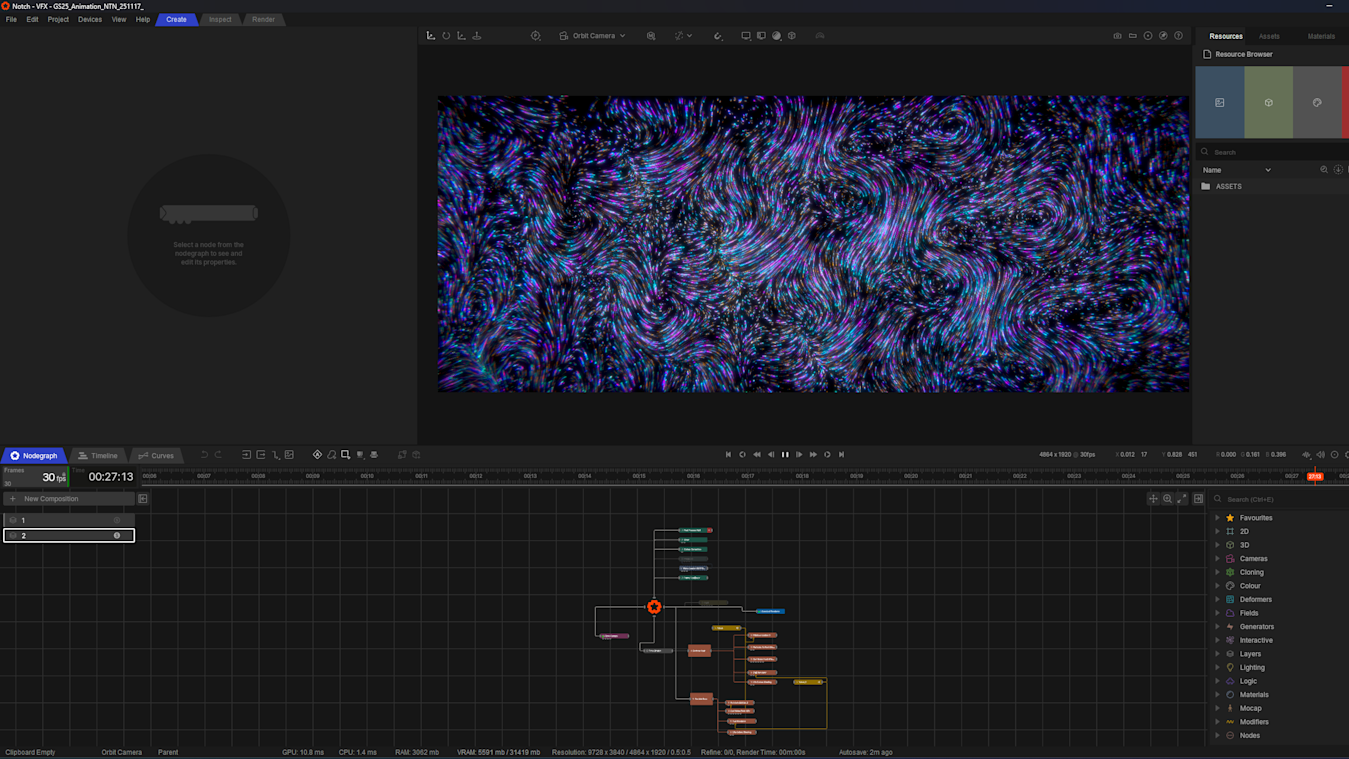Click the orange root node in nodegraph
1349x759 pixels.
(x=654, y=607)
